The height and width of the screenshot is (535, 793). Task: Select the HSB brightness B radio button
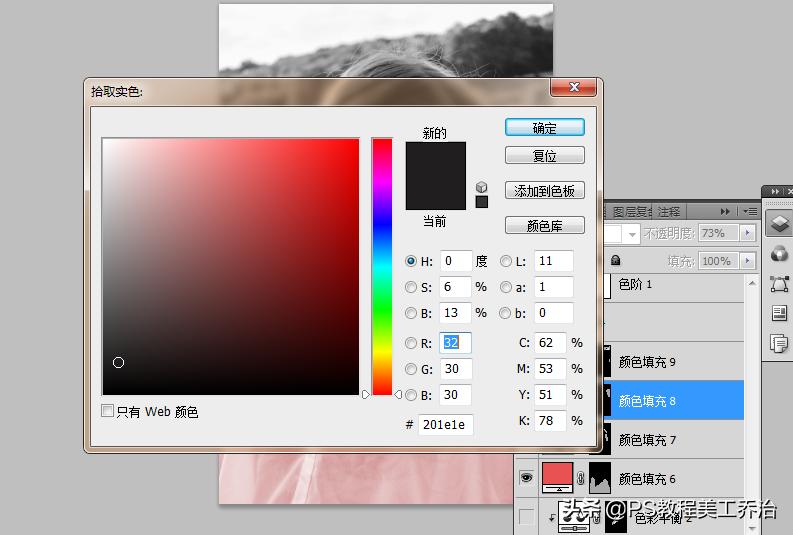411,313
